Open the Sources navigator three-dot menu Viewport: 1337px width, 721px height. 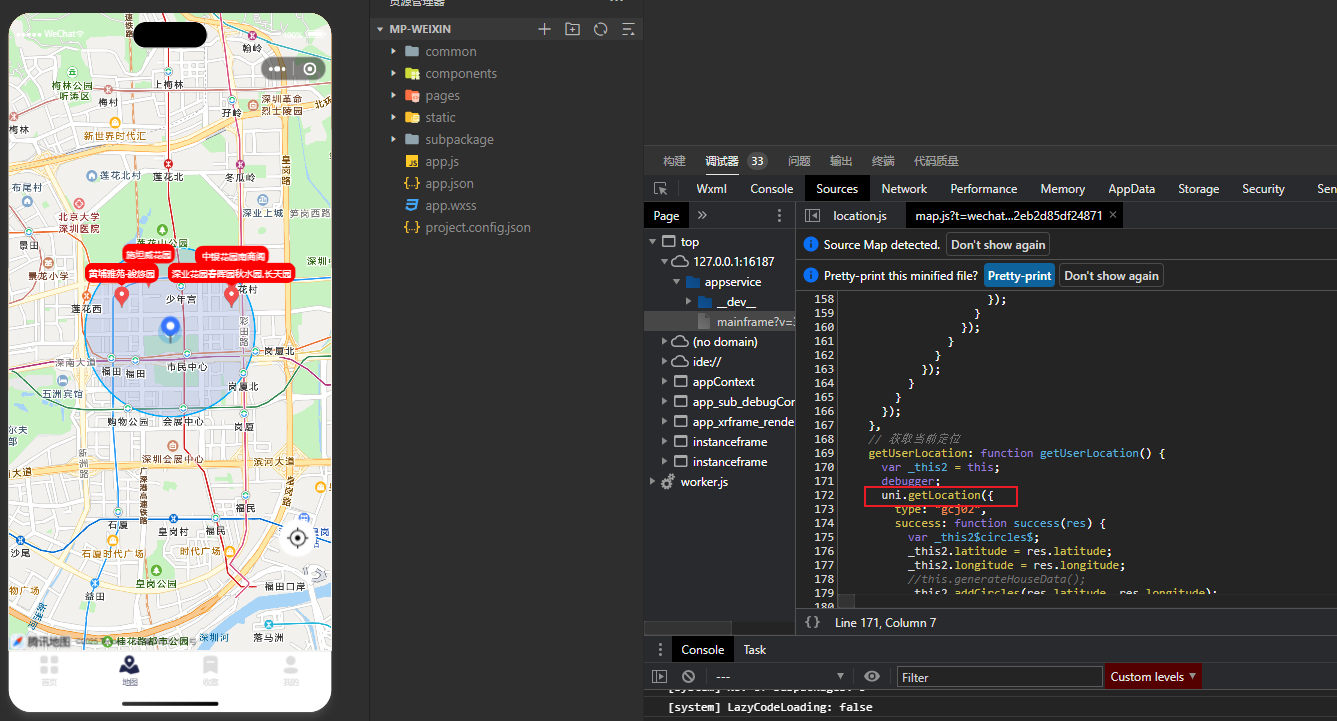(x=780, y=215)
